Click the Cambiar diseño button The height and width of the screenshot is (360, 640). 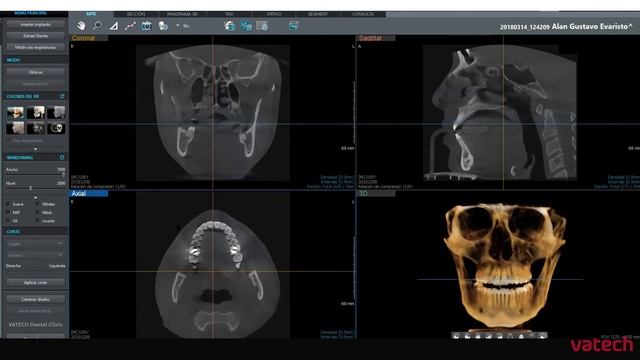tap(36, 299)
